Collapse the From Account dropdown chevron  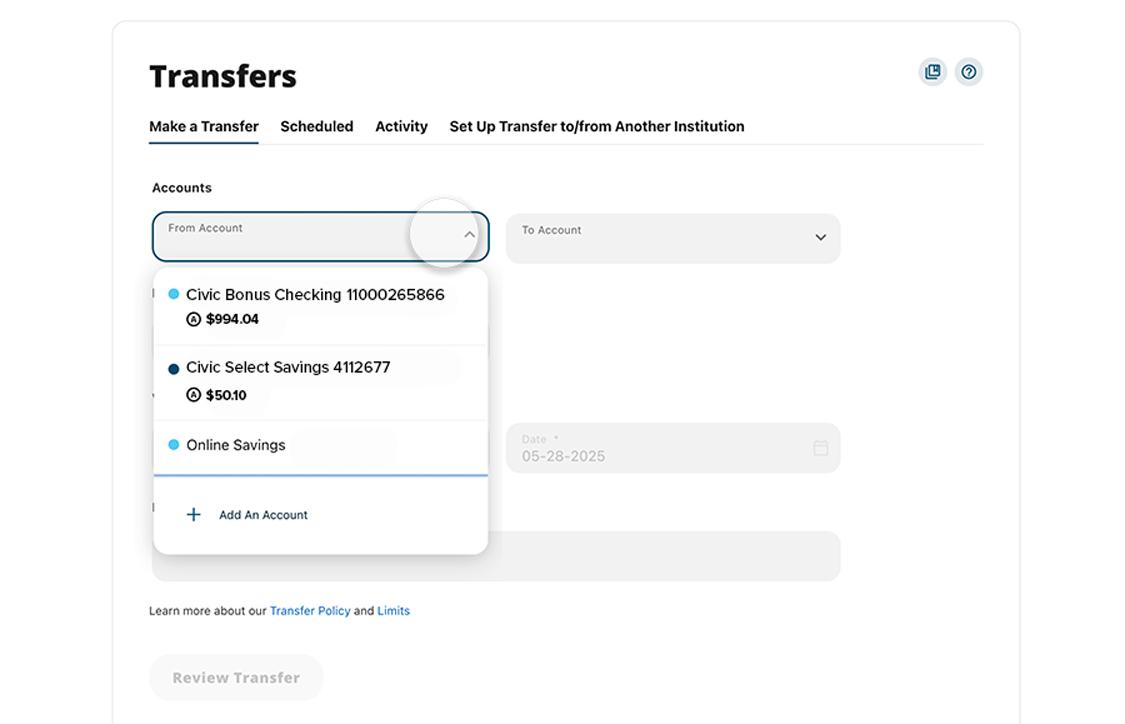469,235
